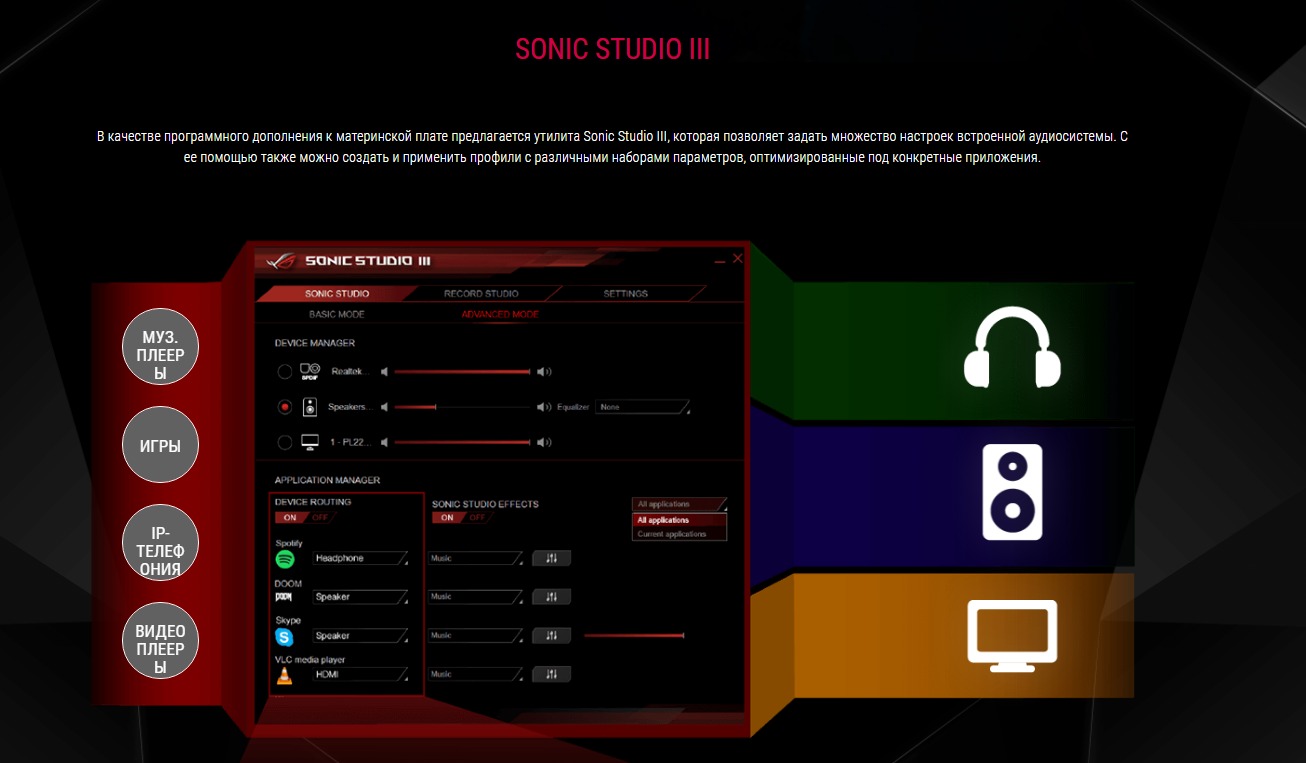
Task: Click the loud speaker icon on Realtek row
Action: click(544, 371)
